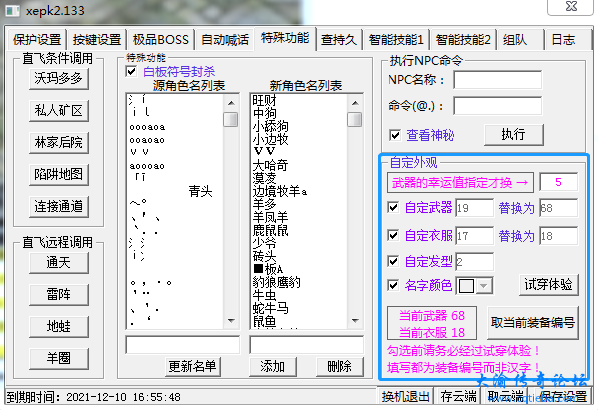This screenshot has width=598, height=410.
Task: Click the 存云端 button
Action: click(458, 397)
